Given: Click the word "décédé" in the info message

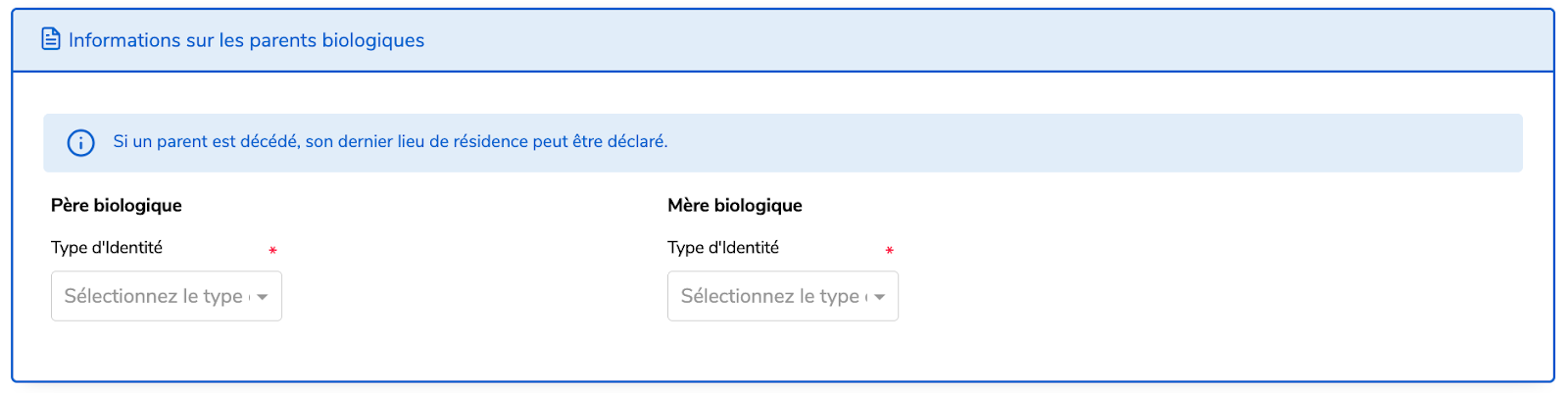Looking at the screenshot, I should [x=270, y=141].
